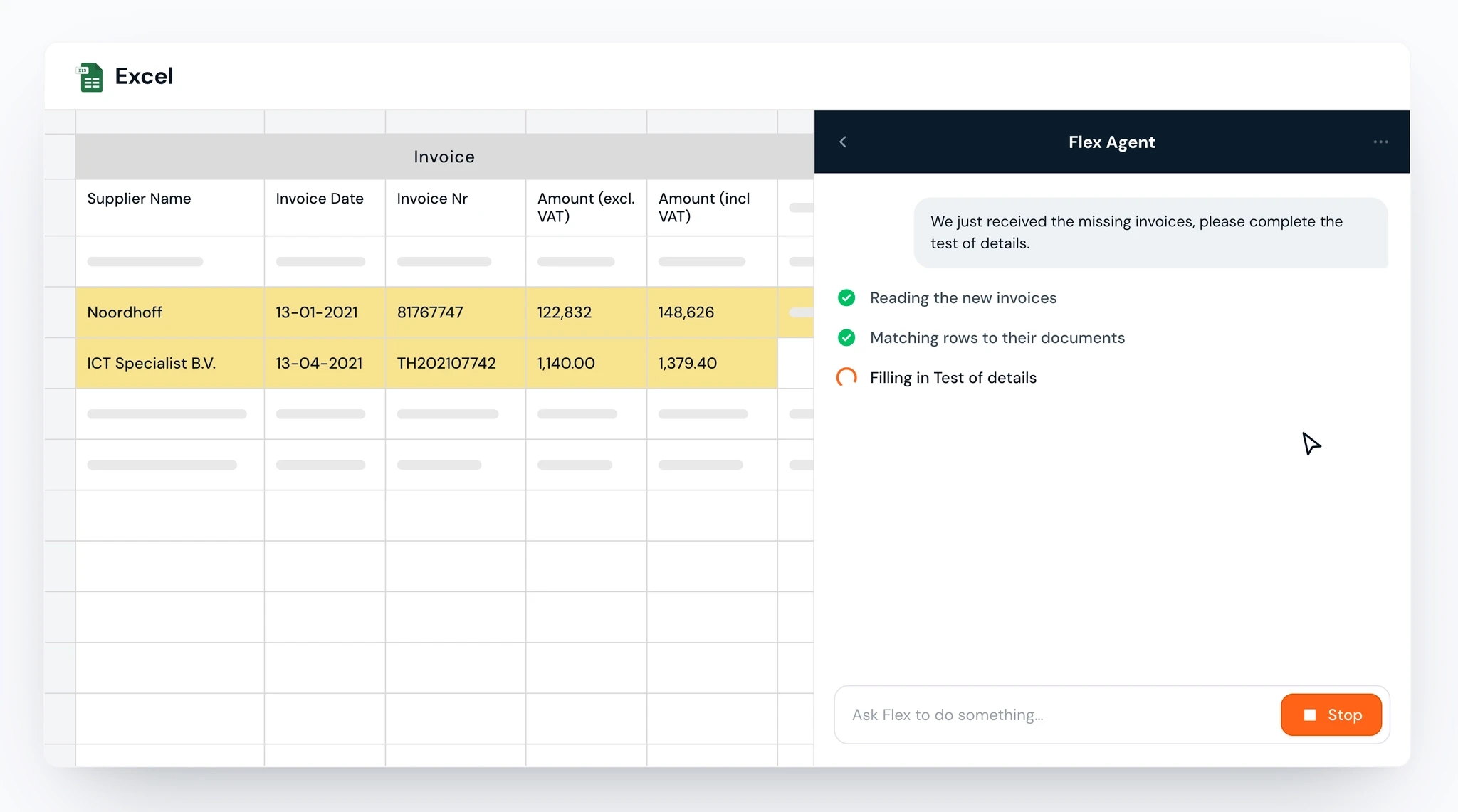The height and width of the screenshot is (812, 1458).
Task: Click the Matching rows to their documents step
Action: [x=997, y=337]
